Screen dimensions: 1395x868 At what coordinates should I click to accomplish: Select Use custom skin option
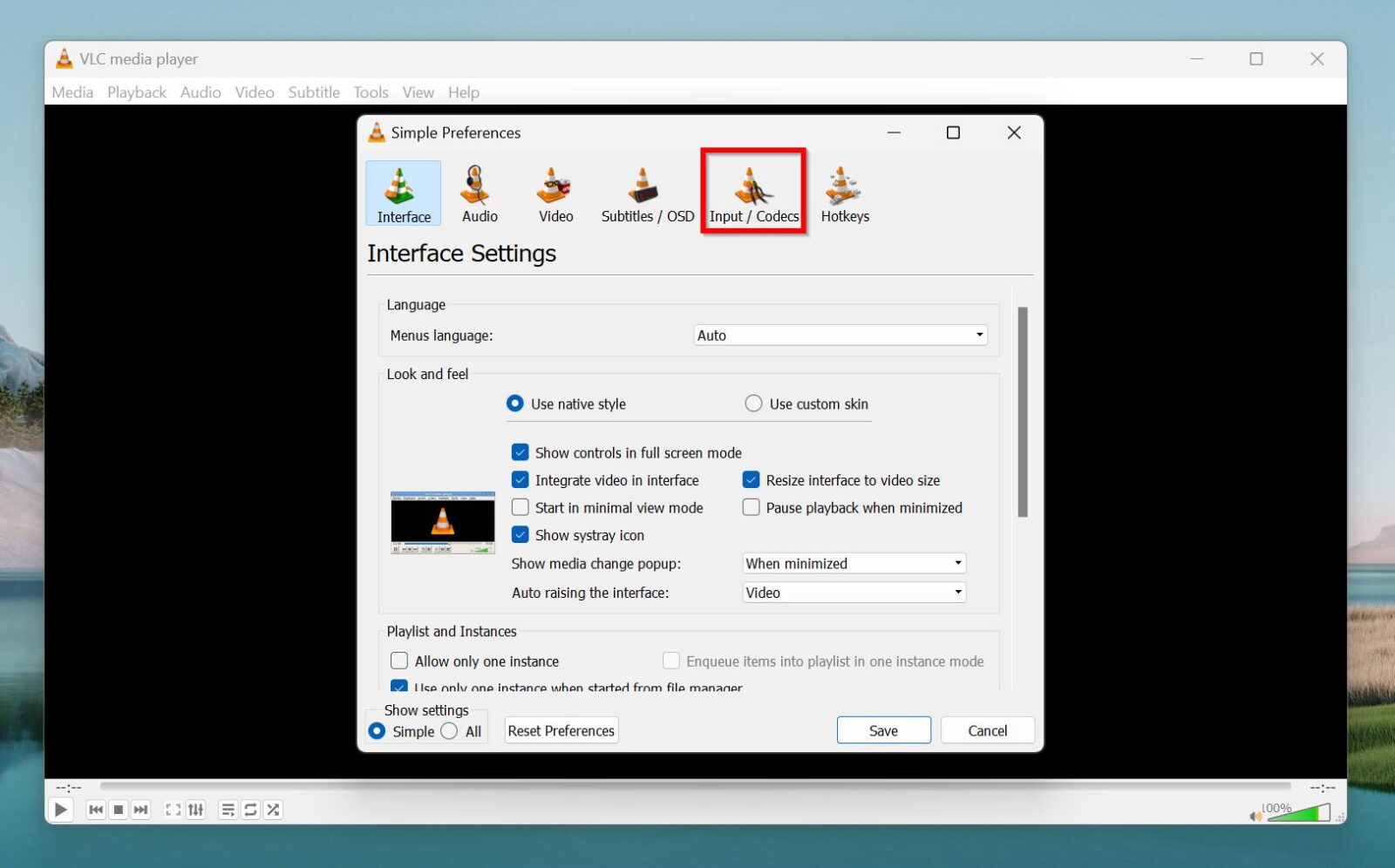point(752,403)
